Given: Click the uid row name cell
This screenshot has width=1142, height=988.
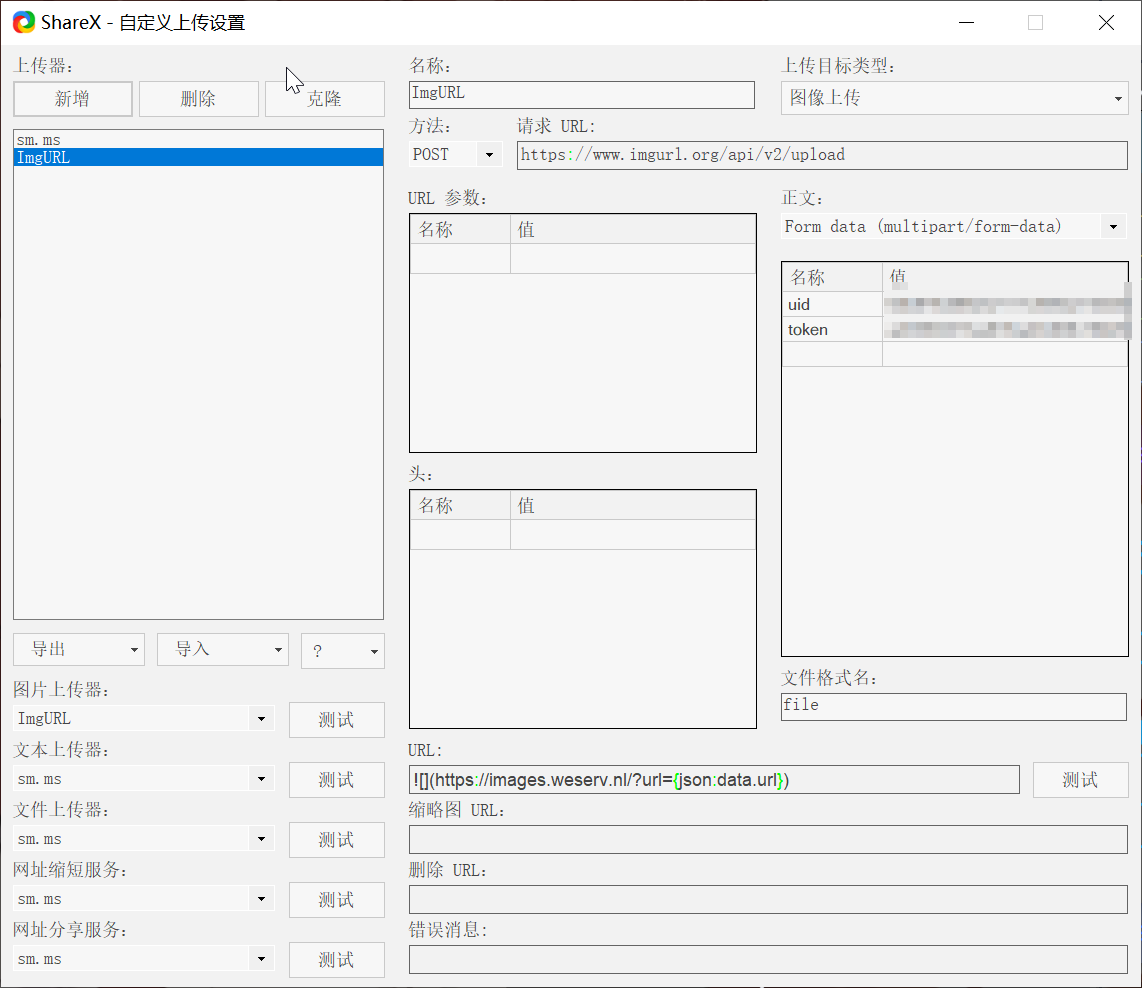Looking at the screenshot, I should click(x=832, y=304).
